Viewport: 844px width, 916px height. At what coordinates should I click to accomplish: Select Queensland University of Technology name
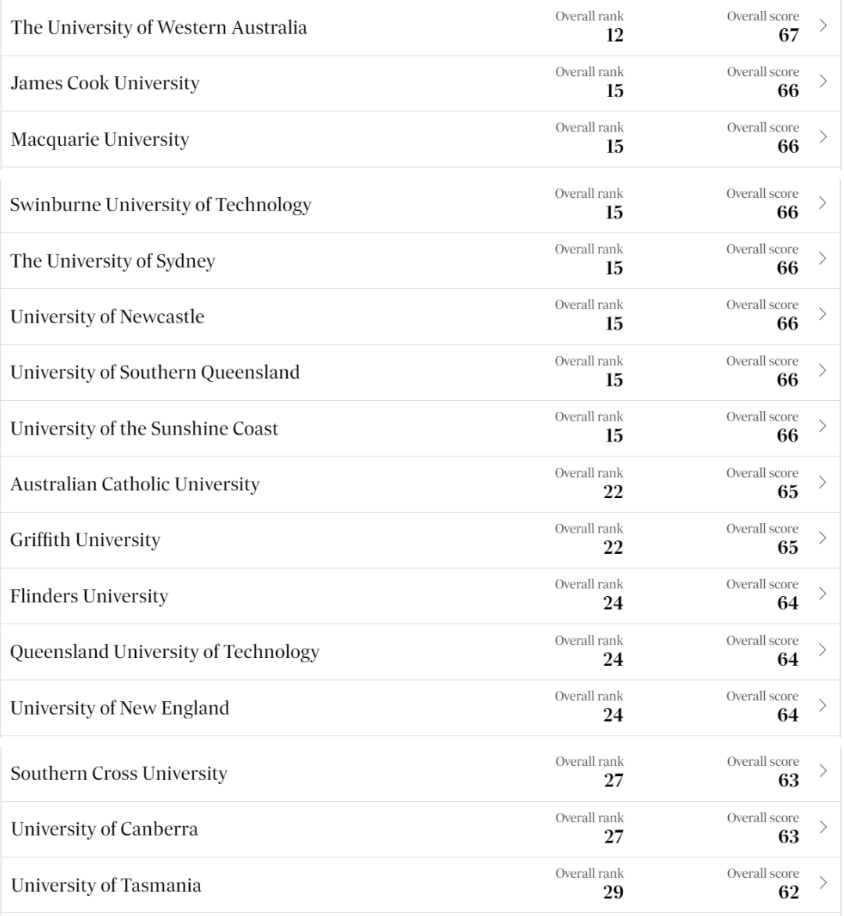tap(165, 652)
